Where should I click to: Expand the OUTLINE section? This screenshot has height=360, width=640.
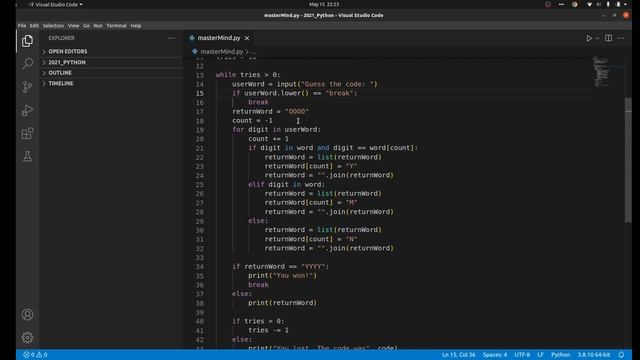111,73
